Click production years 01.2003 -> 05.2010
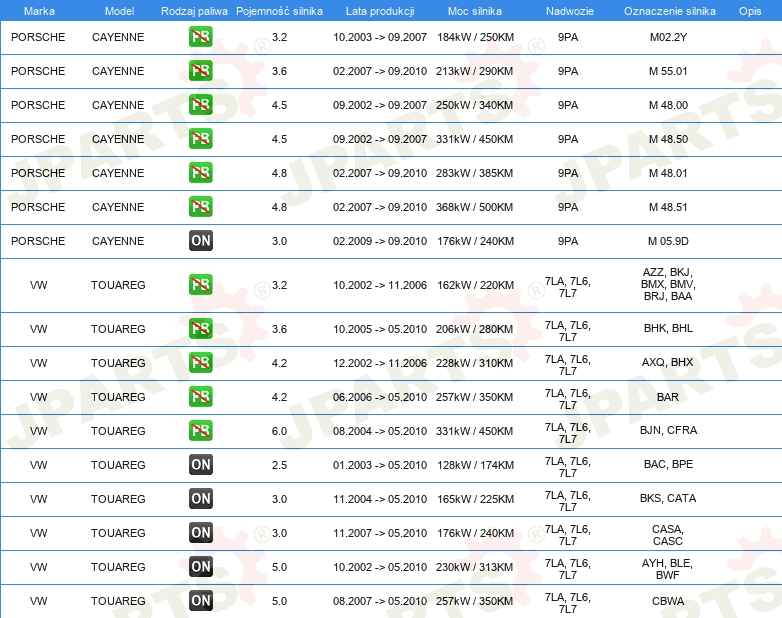782x618 pixels. [x=380, y=465]
